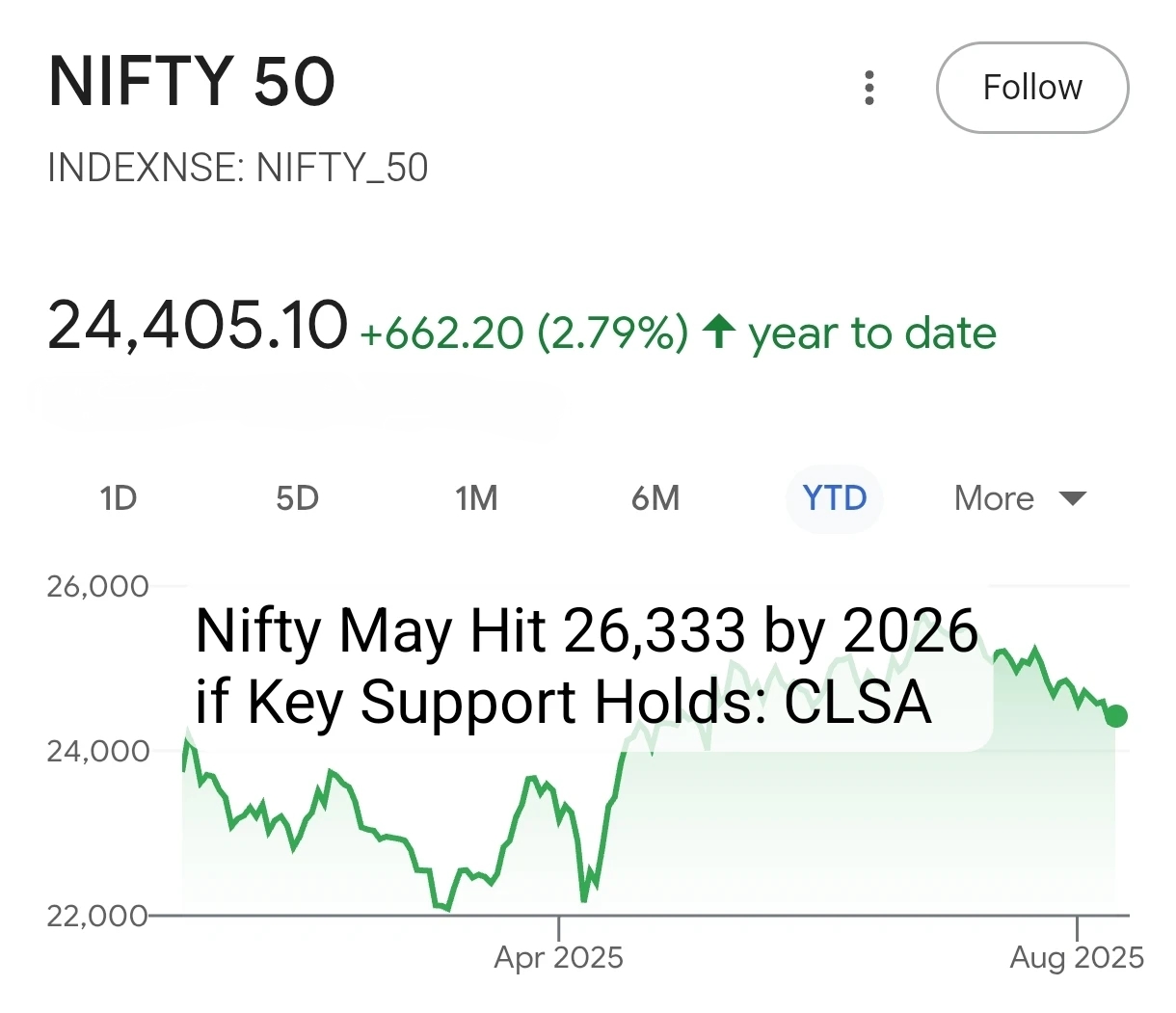Click the Aug 2025 axis marker
This screenshot has width=1176, height=1013.
pos(1077,957)
